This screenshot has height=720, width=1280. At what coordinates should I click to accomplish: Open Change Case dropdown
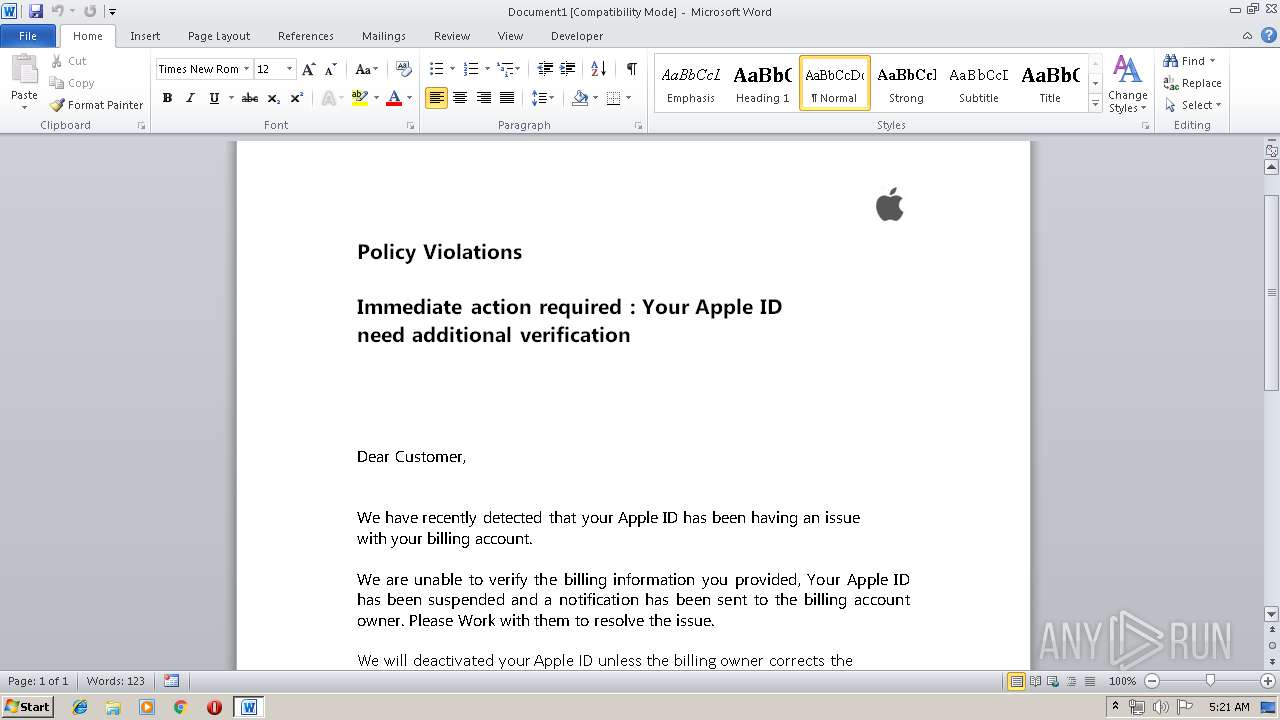coord(367,69)
